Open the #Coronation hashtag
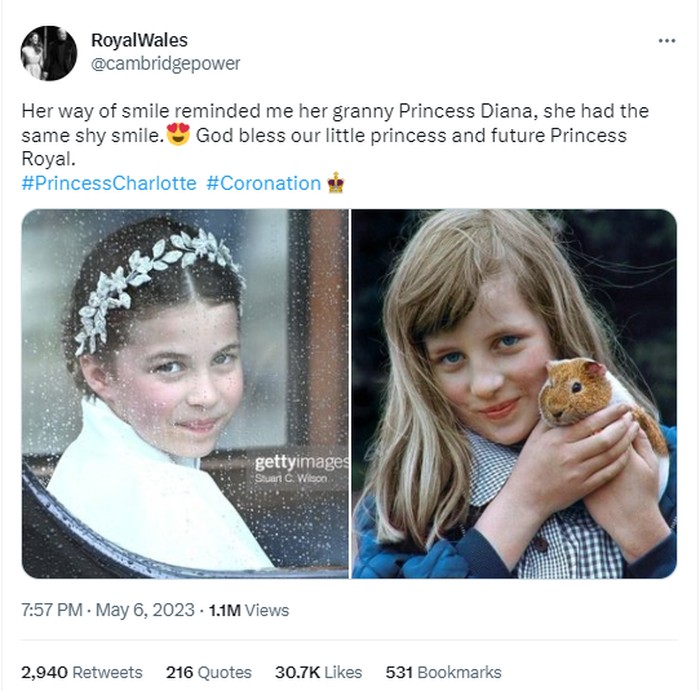Image resolution: width=700 pixels, height=691 pixels. pyautogui.click(x=264, y=183)
